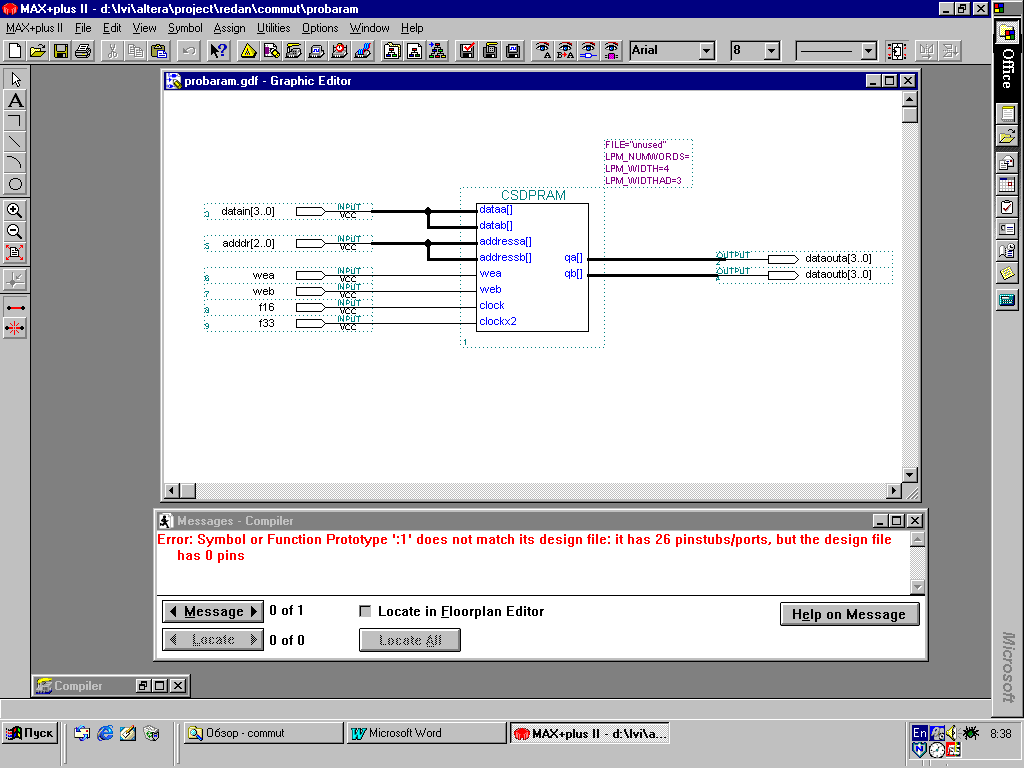1024x768 pixels.
Task: Toggle Locate in Floorplan Editor checkbox
Action: pyautogui.click(x=365, y=611)
